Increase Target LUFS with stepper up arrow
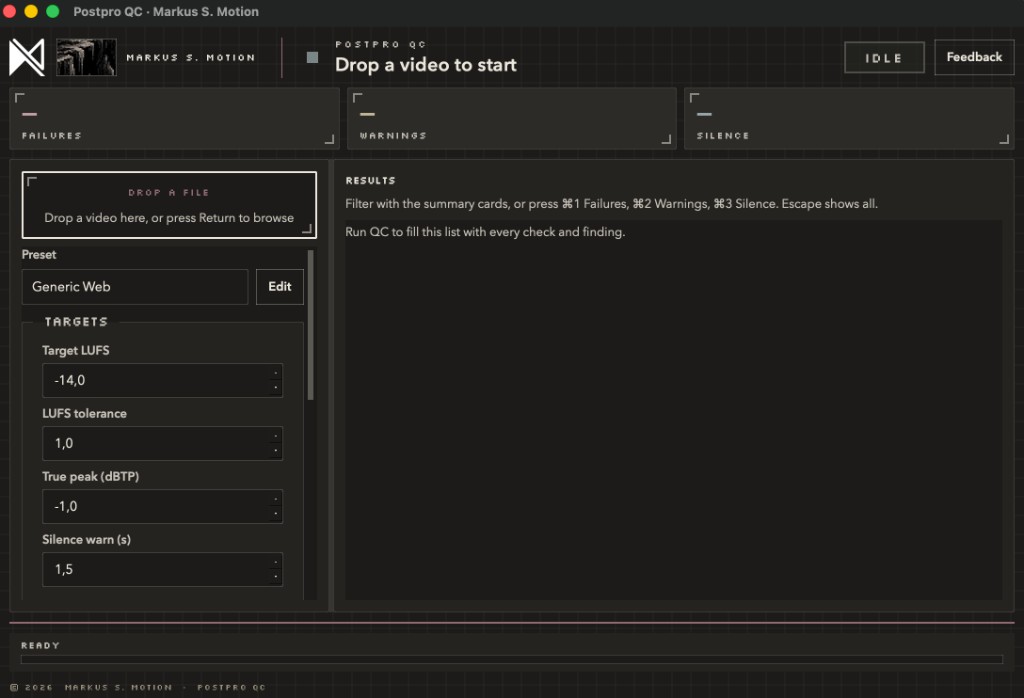Image resolution: width=1024 pixels, height=698 pixels. tap(276, 373)
